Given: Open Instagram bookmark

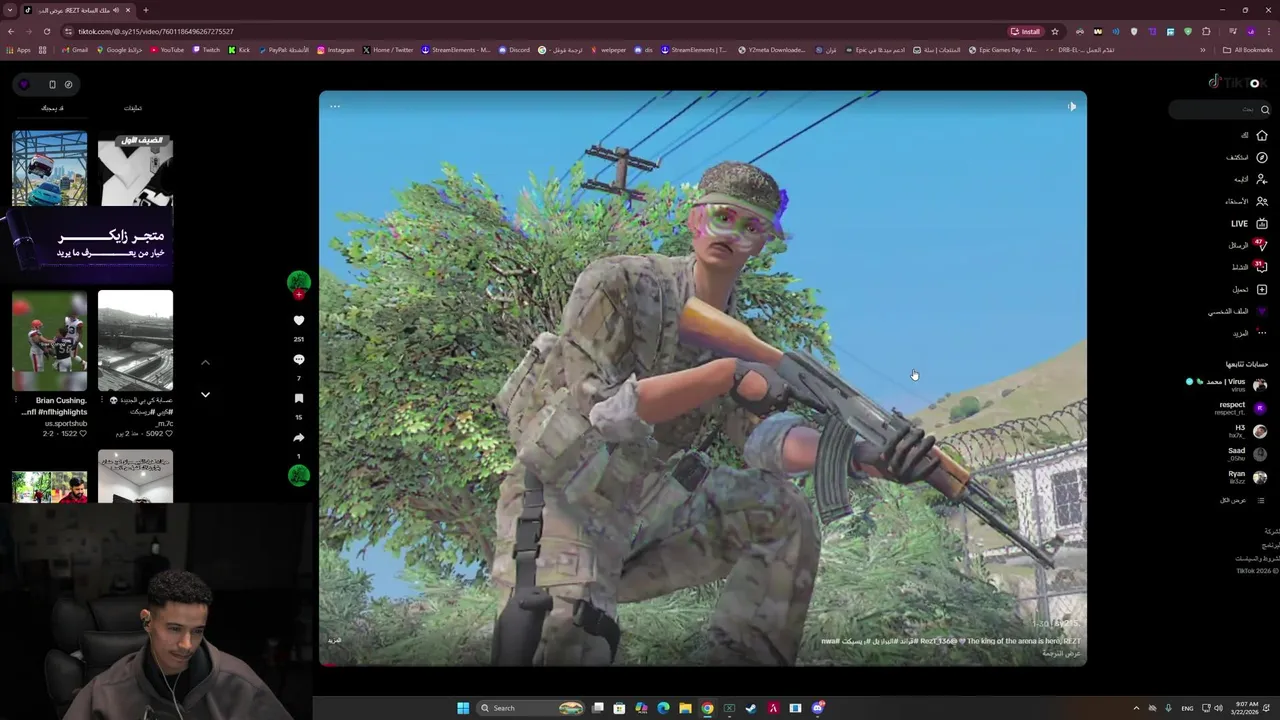Looking at the screenshot, I should coord(335,50).
